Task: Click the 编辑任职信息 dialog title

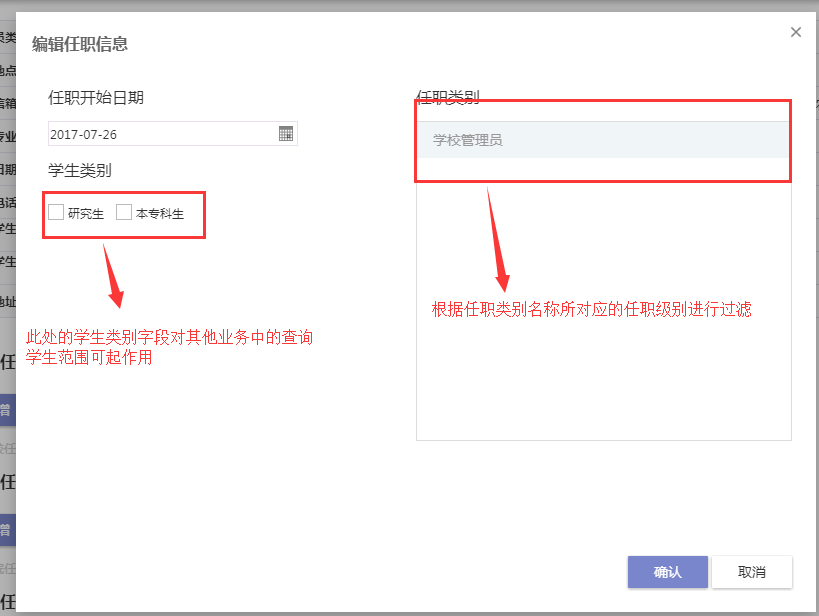Action: point(80,44)
